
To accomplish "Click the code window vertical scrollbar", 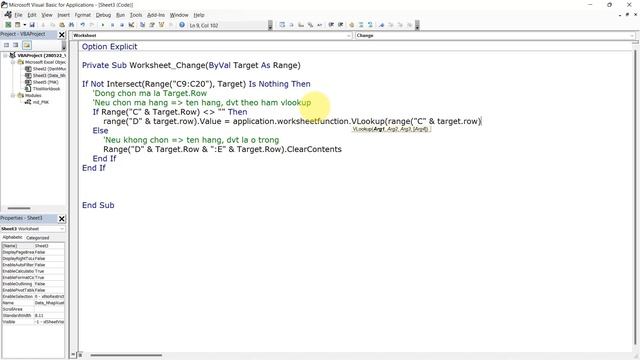I will (x=635, y=196).
